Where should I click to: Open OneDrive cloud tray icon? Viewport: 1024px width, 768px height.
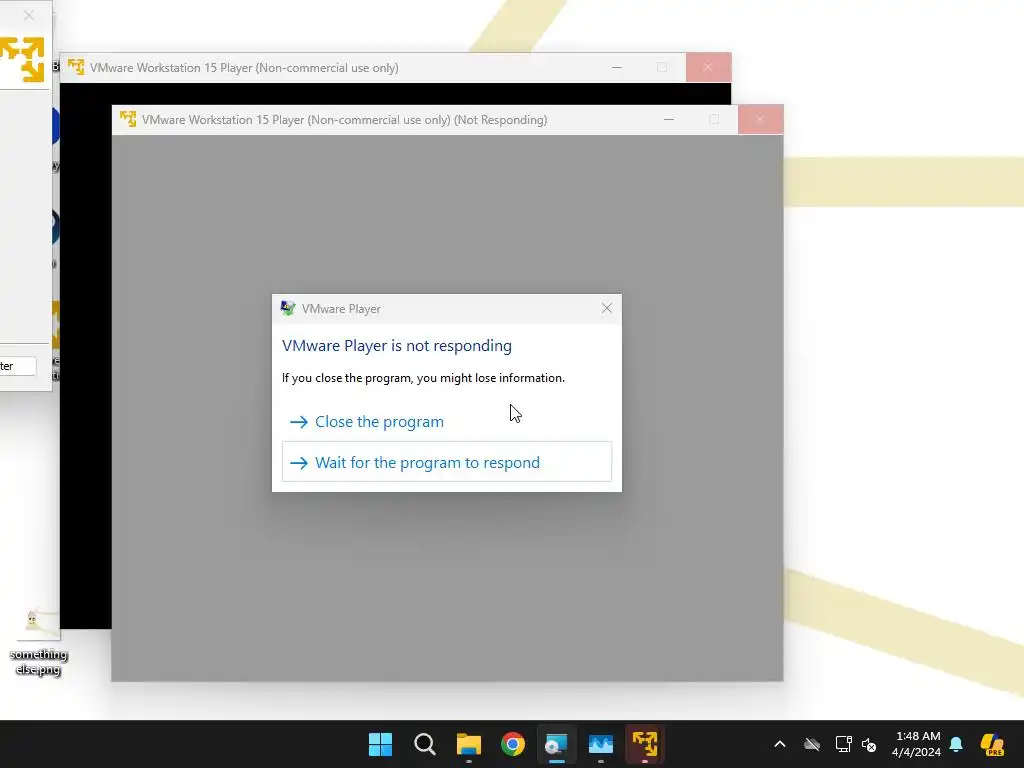tap(812, 744)
